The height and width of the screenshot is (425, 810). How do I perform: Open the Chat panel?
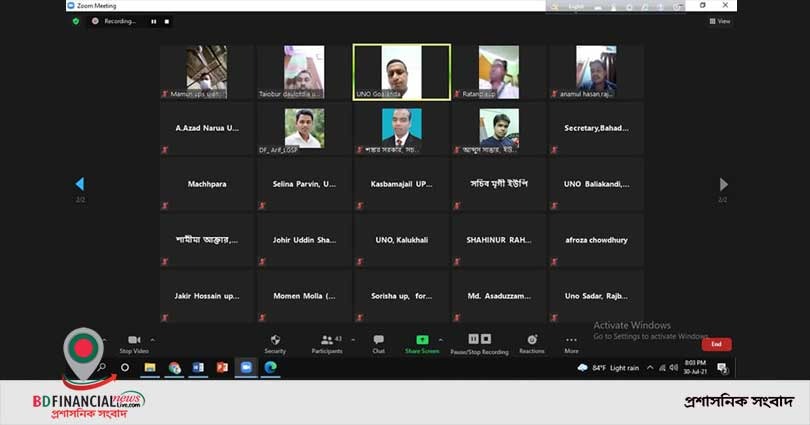click(378, 340)
